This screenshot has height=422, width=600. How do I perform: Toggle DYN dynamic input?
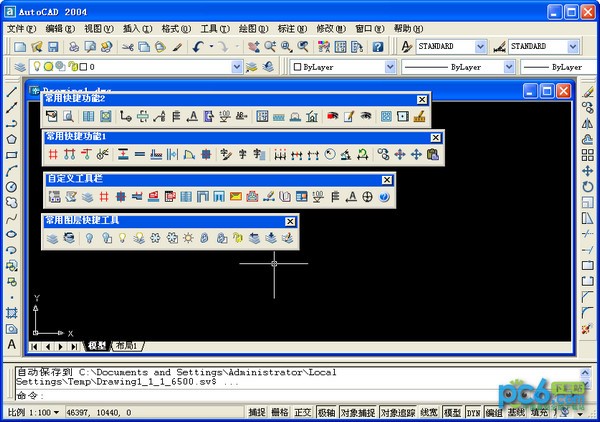[474, 412]
